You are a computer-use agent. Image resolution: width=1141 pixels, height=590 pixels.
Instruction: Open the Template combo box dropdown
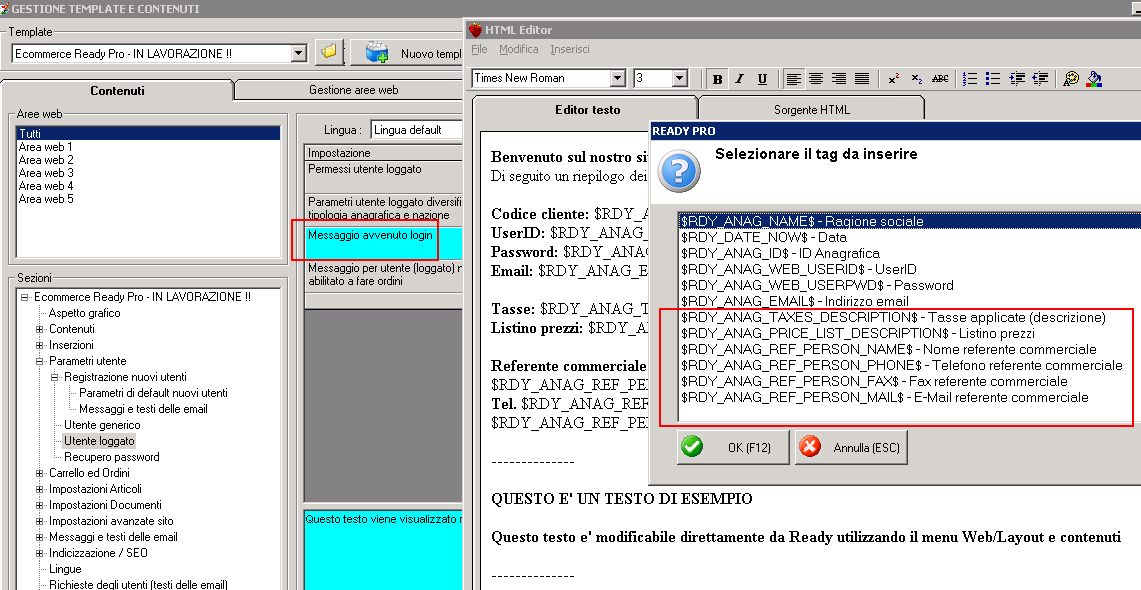pos(299,53)
